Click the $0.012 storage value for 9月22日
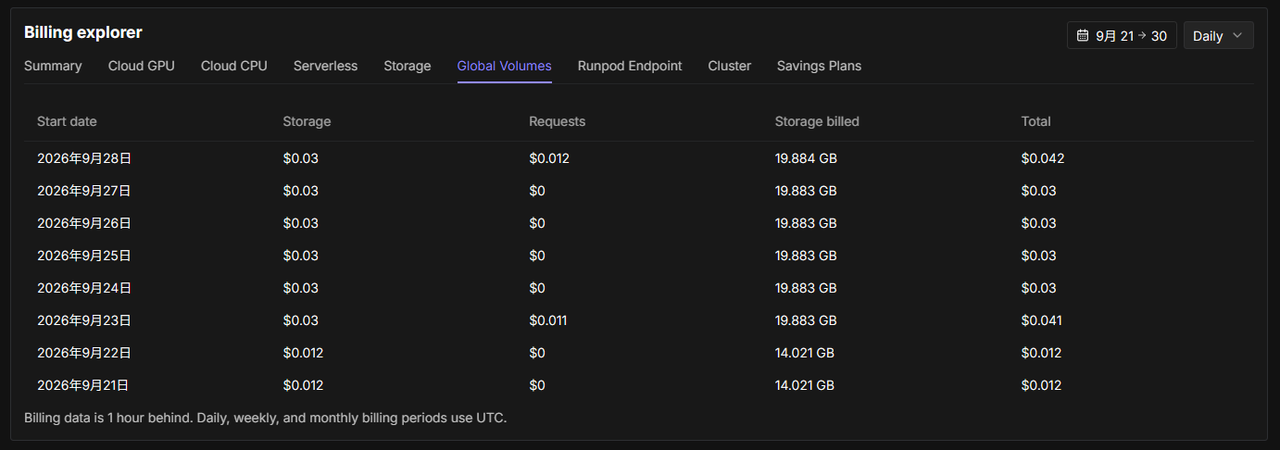This screenshot has width=1280, height=450. (303, 353)
